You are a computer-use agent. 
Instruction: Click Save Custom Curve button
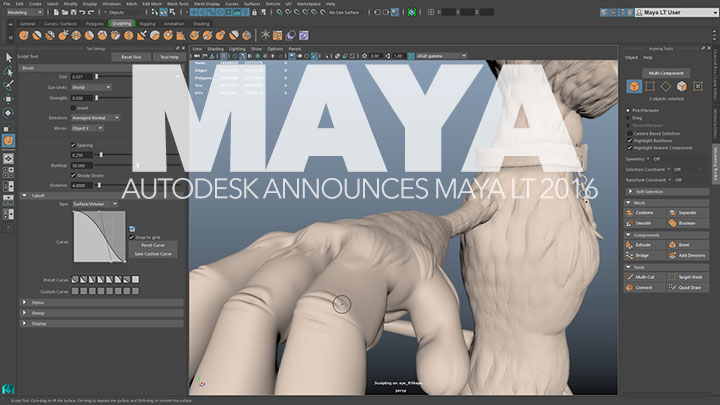coord(152,253)
